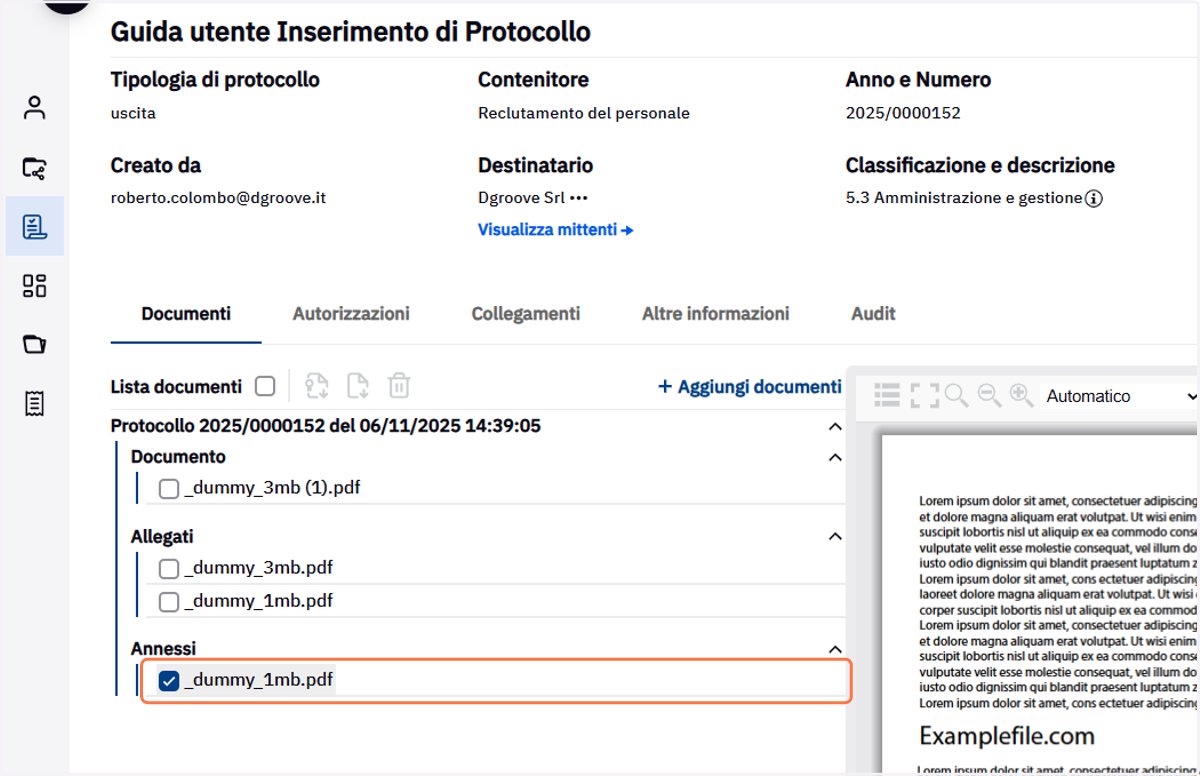Click the roberto.colombo@dgroove.it creator email
Image resolution: width=1200 pixels, height=776 pixels.
[x=218, y=198]
